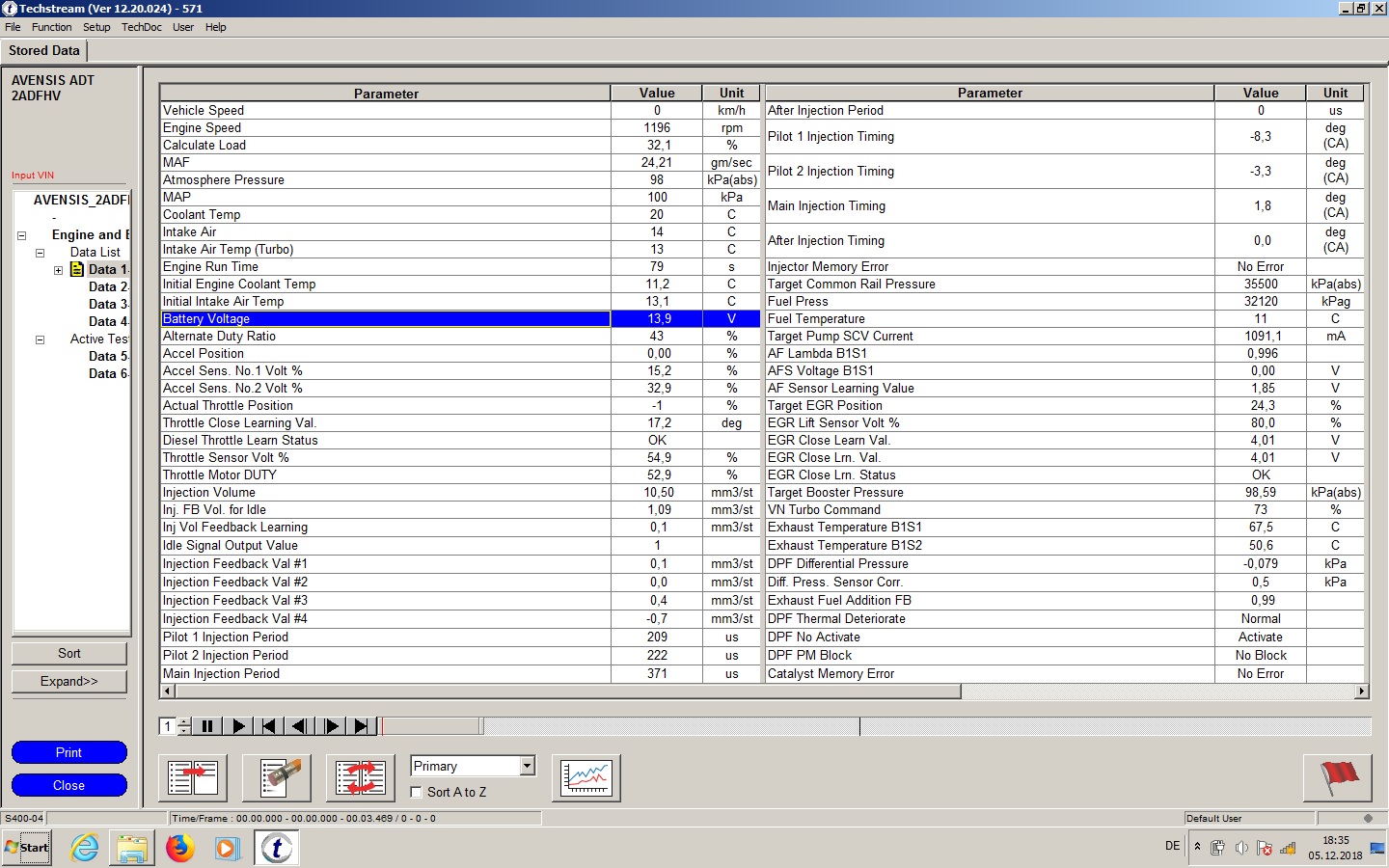
Task: Click the Sort button
Action: tap(69, 653)
